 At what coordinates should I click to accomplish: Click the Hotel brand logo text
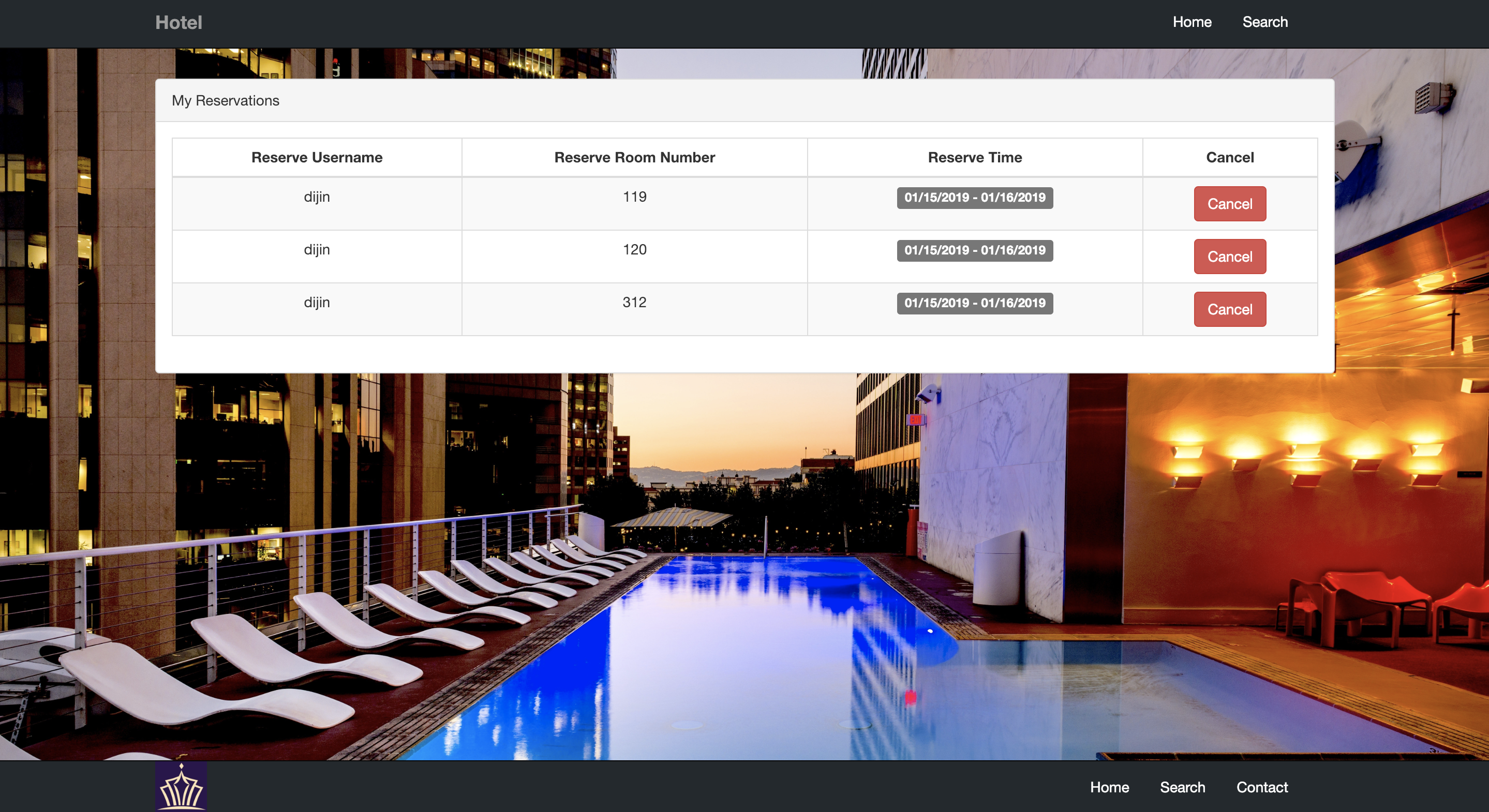pyautogui.click(x=178, y=23)
